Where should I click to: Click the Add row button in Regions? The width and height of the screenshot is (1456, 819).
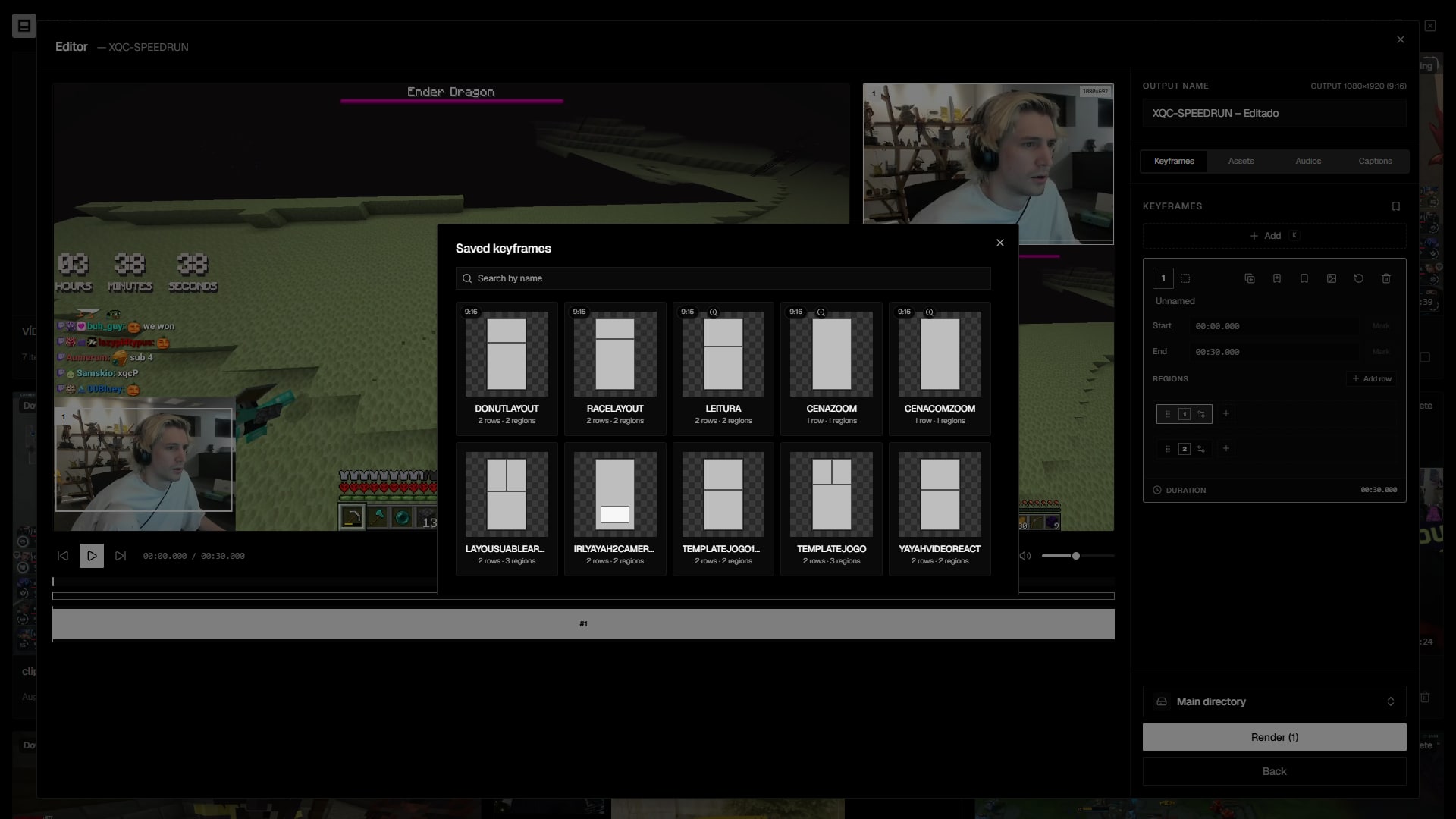point(1372,379)
